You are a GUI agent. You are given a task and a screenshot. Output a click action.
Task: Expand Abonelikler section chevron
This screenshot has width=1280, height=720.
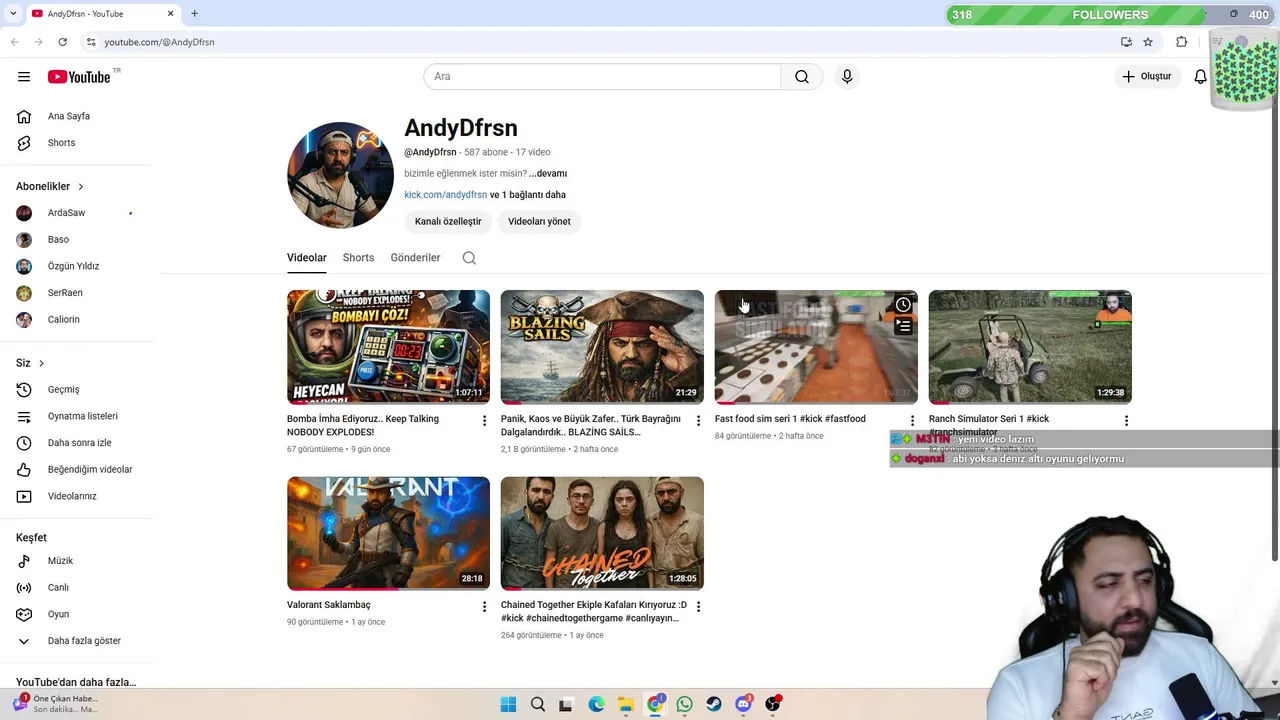pyautogui.click(x=81, y=187)
